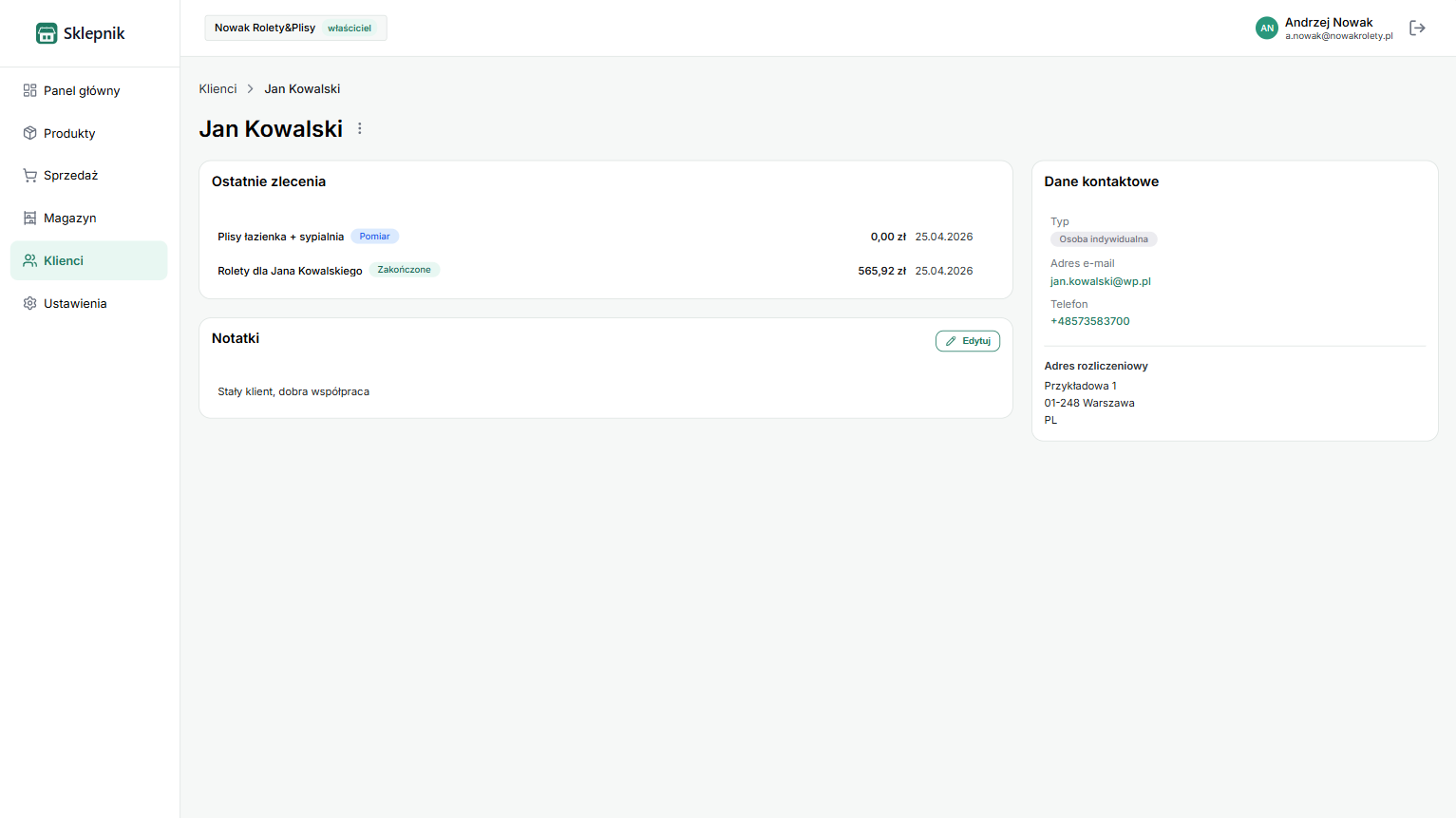This screenshot has height=818, width=1456.
Task: Click the Ustawienia gear icon
Action: pos(29,303)
